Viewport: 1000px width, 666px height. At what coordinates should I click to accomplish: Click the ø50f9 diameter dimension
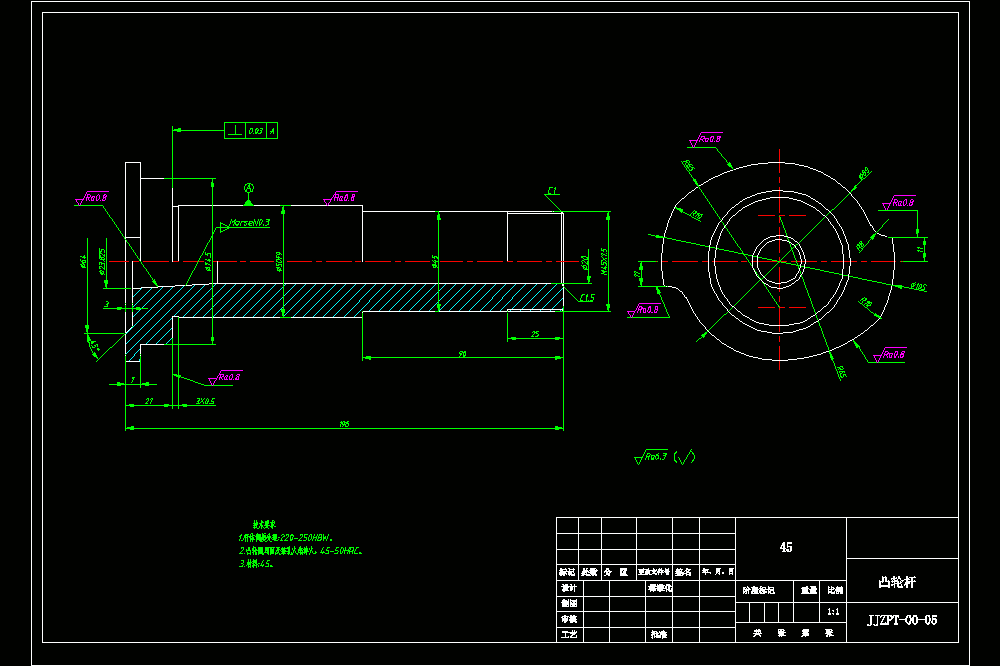coord(279,262)
